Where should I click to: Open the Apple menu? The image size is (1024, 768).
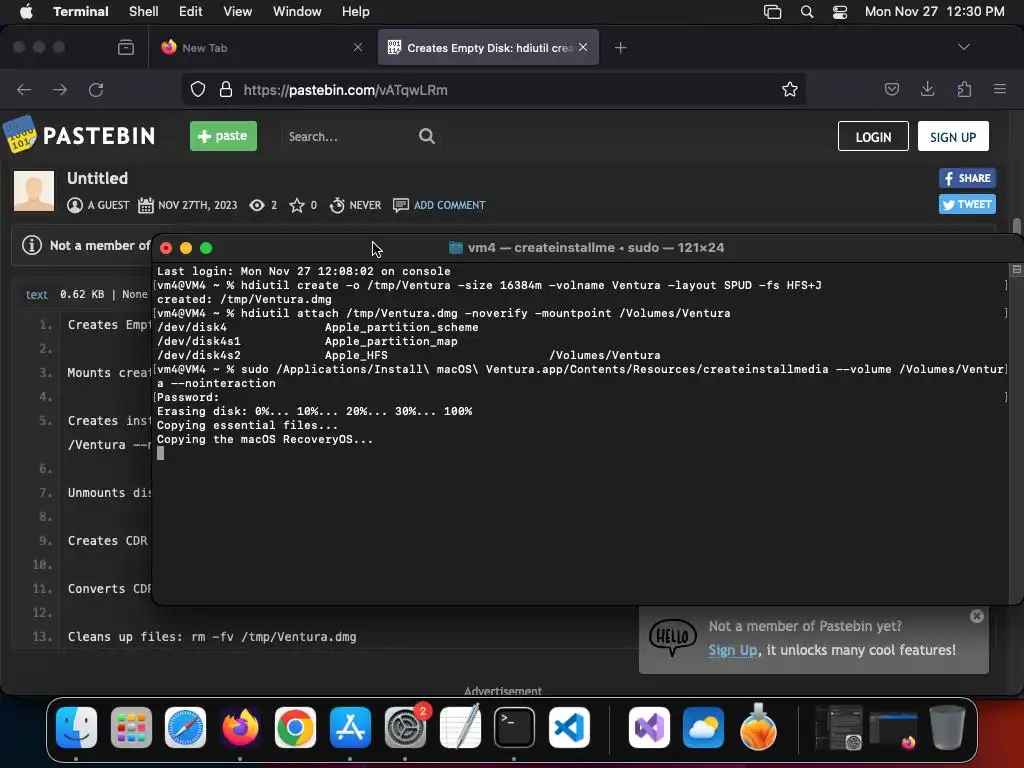pos(26,12)
